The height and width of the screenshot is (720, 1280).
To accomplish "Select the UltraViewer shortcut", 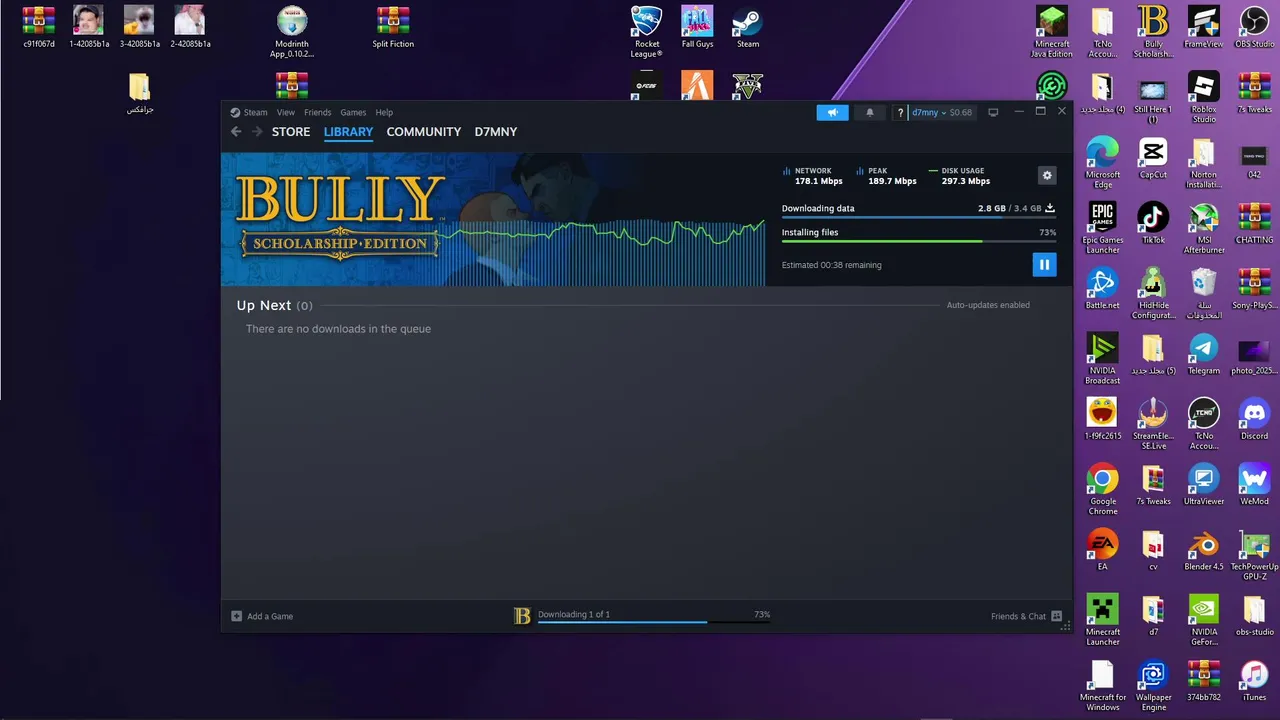I will click(x=1203, y=485).
